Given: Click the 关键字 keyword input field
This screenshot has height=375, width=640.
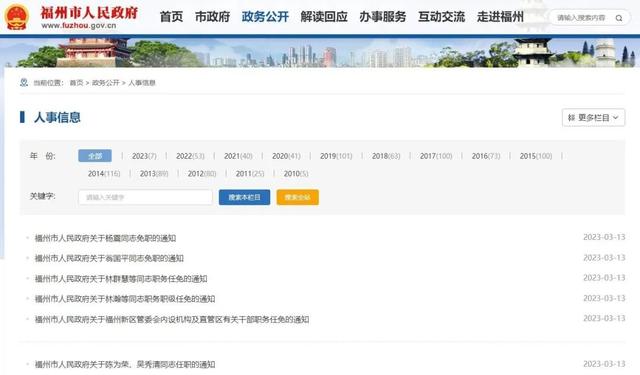Looking at the screenshot, I should tap(145, 197).
